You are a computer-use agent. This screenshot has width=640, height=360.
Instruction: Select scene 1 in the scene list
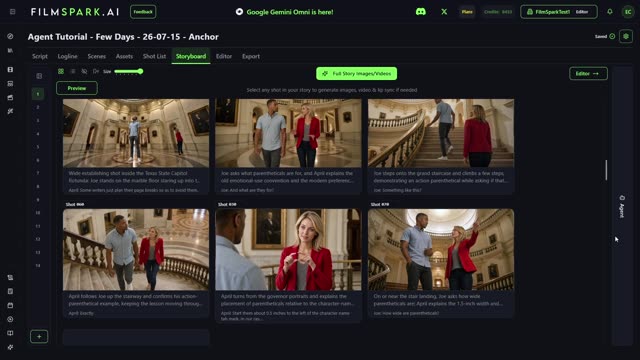tap(38, 94)
